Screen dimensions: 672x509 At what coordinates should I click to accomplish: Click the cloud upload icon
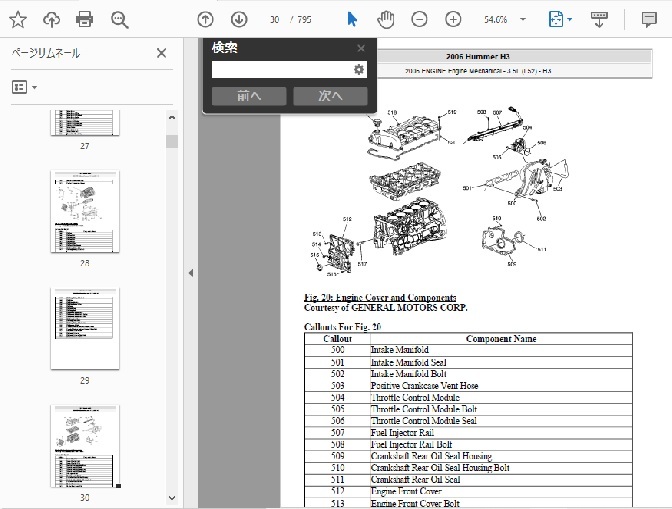tap(51, 19)
